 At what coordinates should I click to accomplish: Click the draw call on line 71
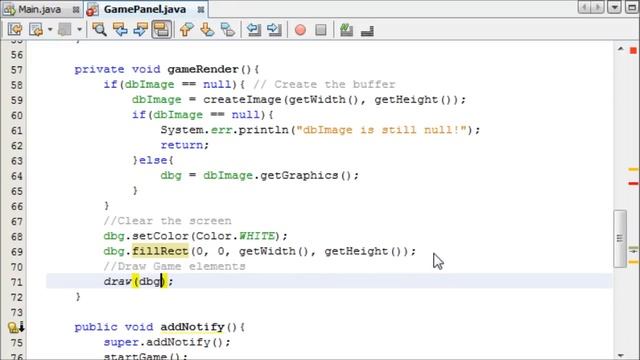coord(118,281)
